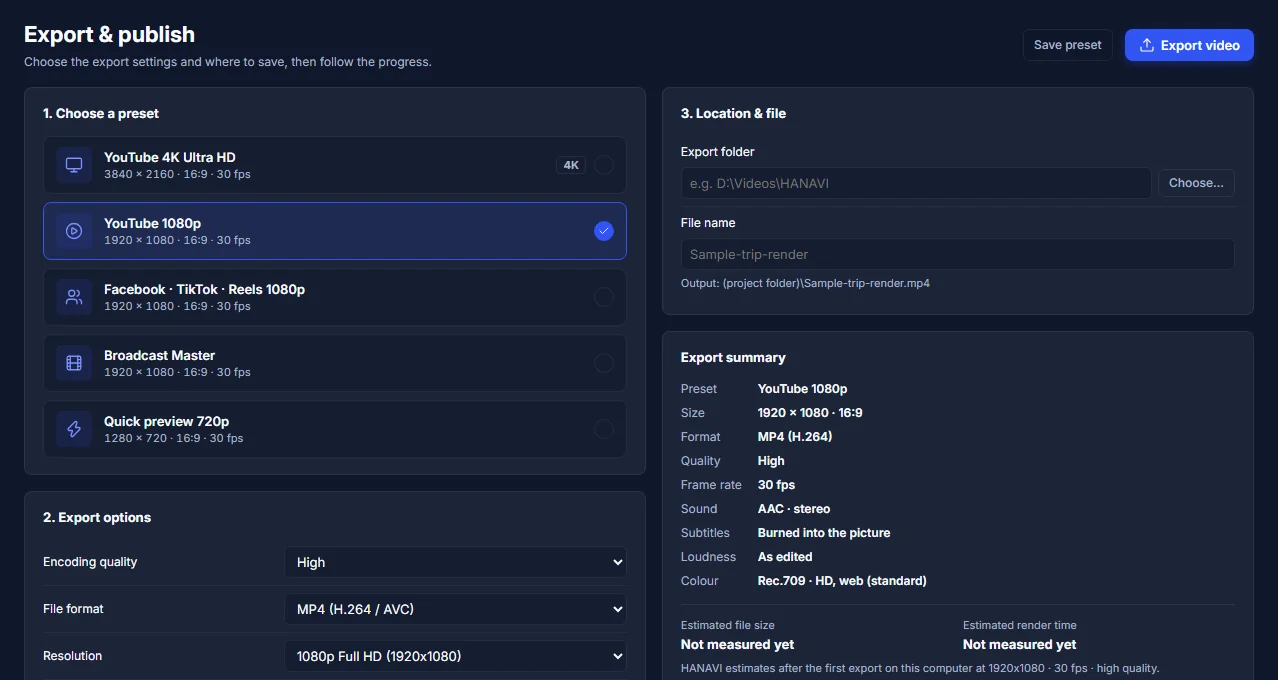Viewport: 1278px width, 680px height.
Task: Click the checked YouTube 1080p radio button
Action: pyautogui.click(x=604, y=231)
